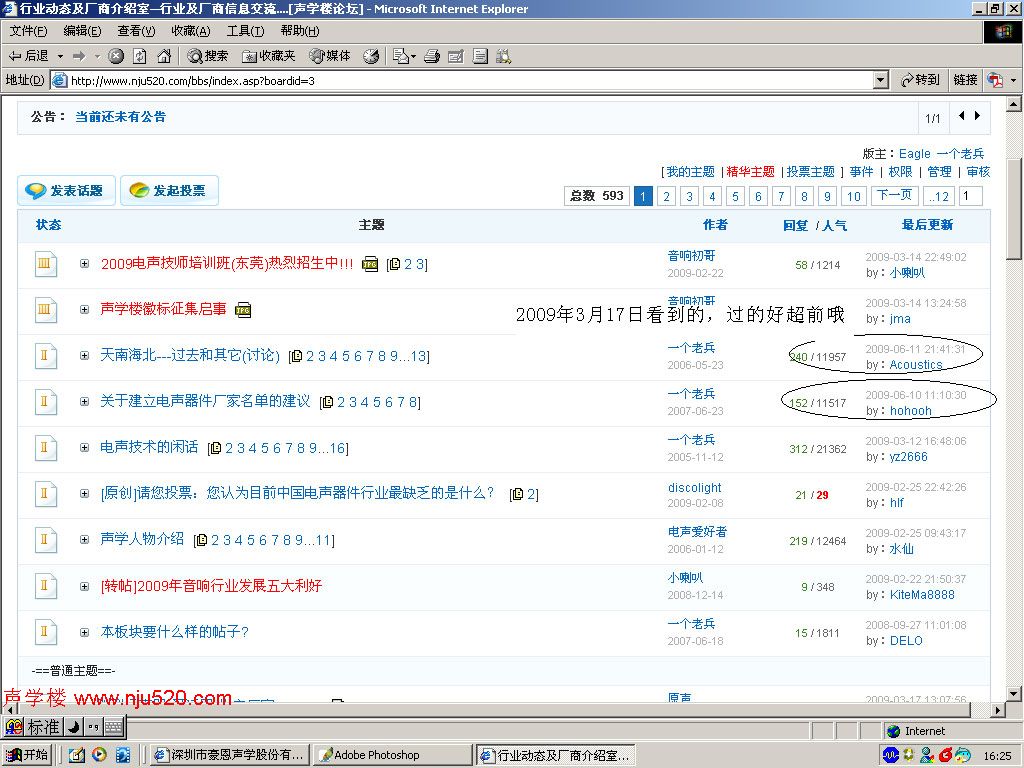The height and width of the screenshot is (768, 1024).
Task: Open the History toolbar icon
Action: tap(371, 56)
